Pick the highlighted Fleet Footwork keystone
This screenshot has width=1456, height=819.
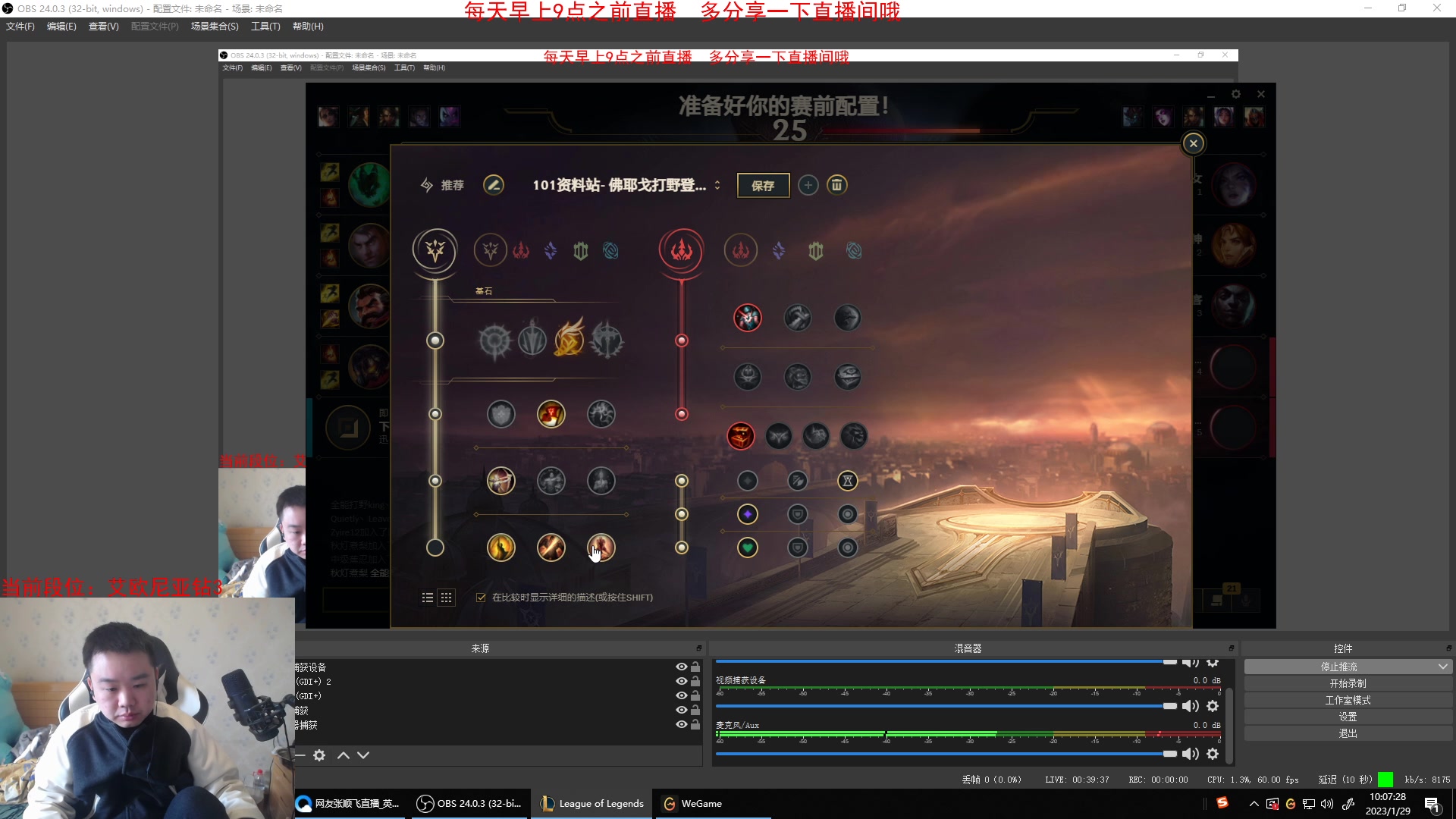click(570, 339)
